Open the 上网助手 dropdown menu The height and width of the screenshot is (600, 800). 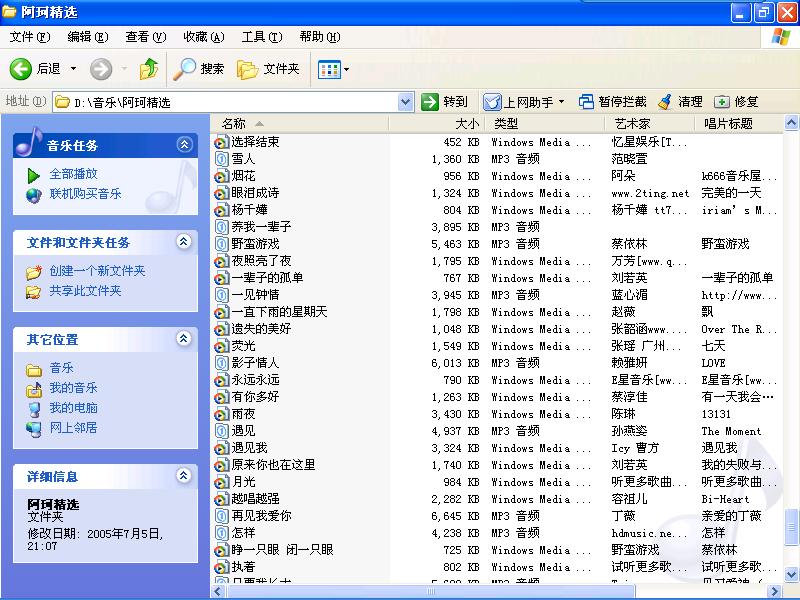561,102
